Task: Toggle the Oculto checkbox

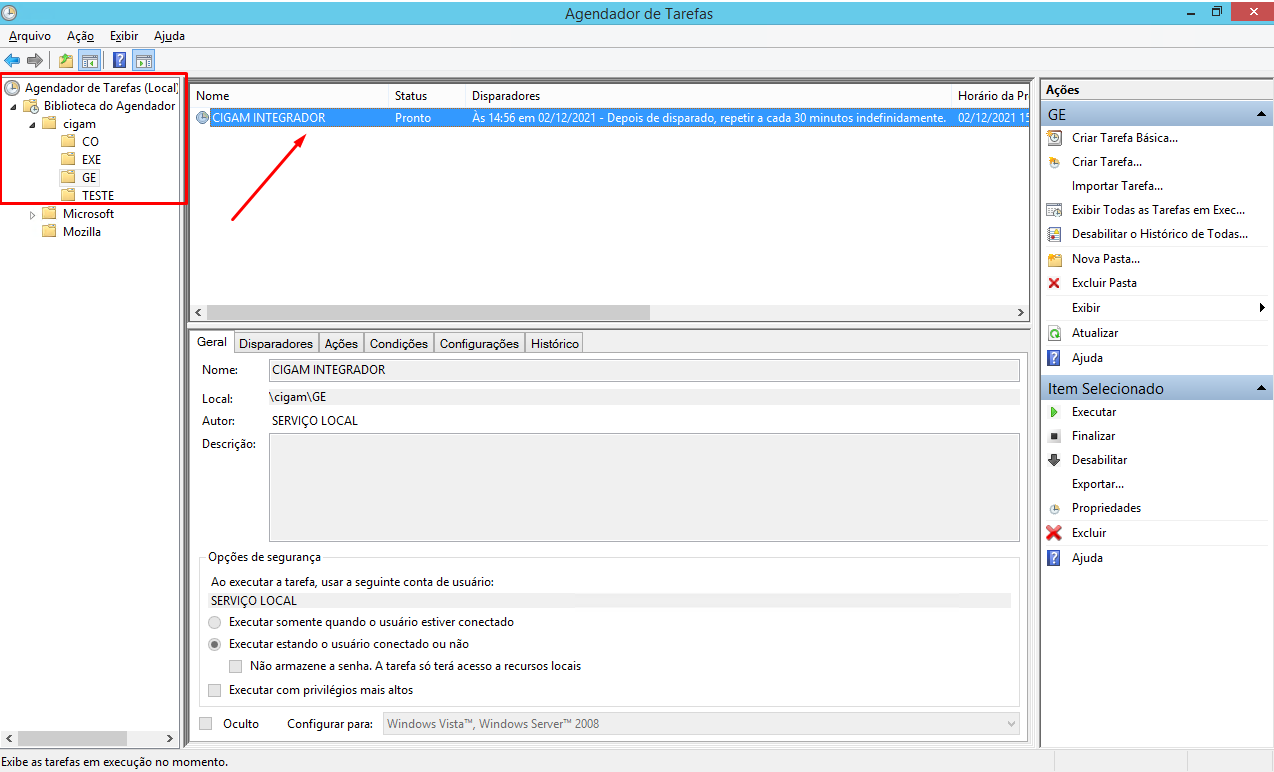Action: [206, 723]
